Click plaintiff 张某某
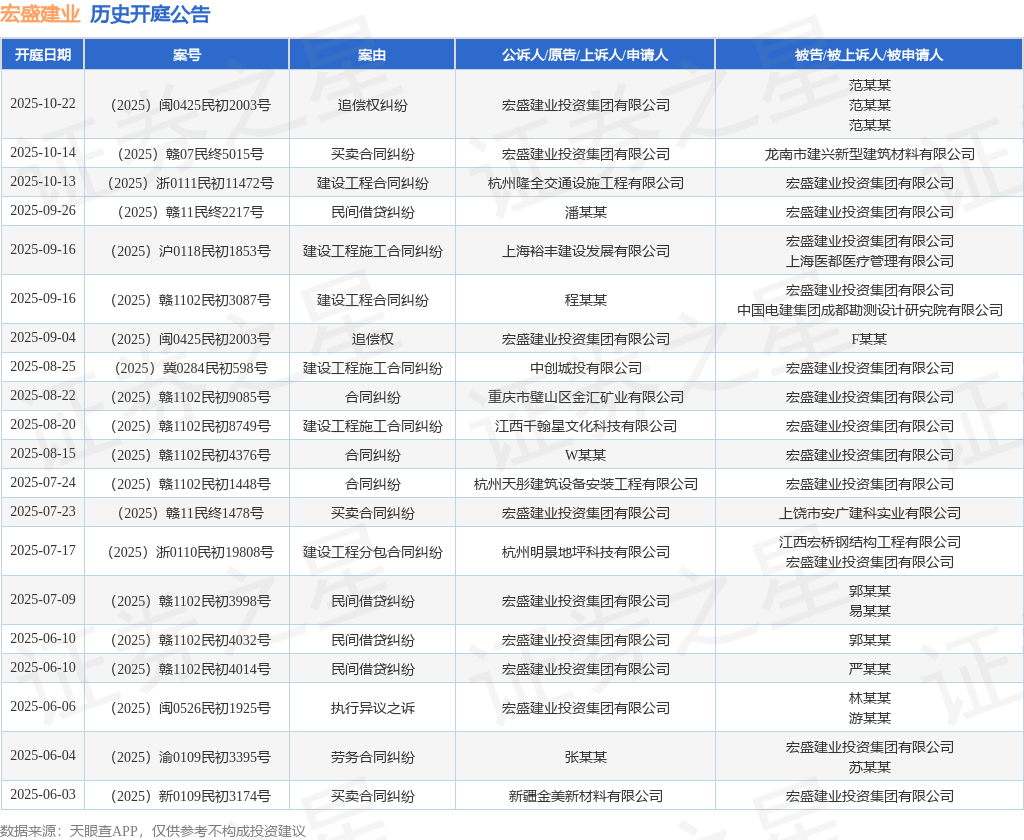This screenshot has height=840, width=1024. pos(585,757)
